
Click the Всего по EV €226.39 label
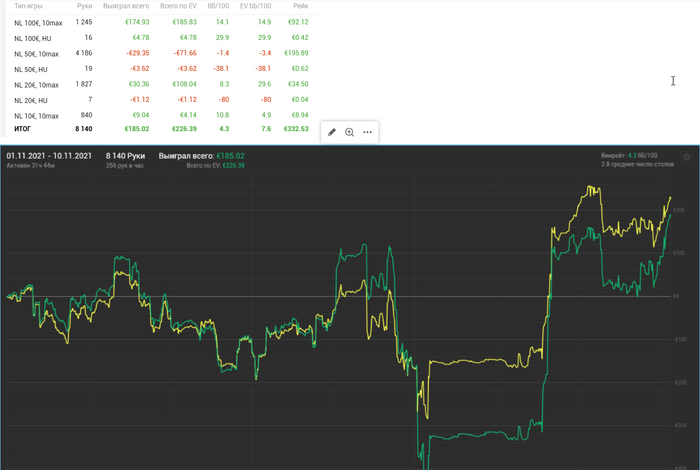click(x=215, y=166)
